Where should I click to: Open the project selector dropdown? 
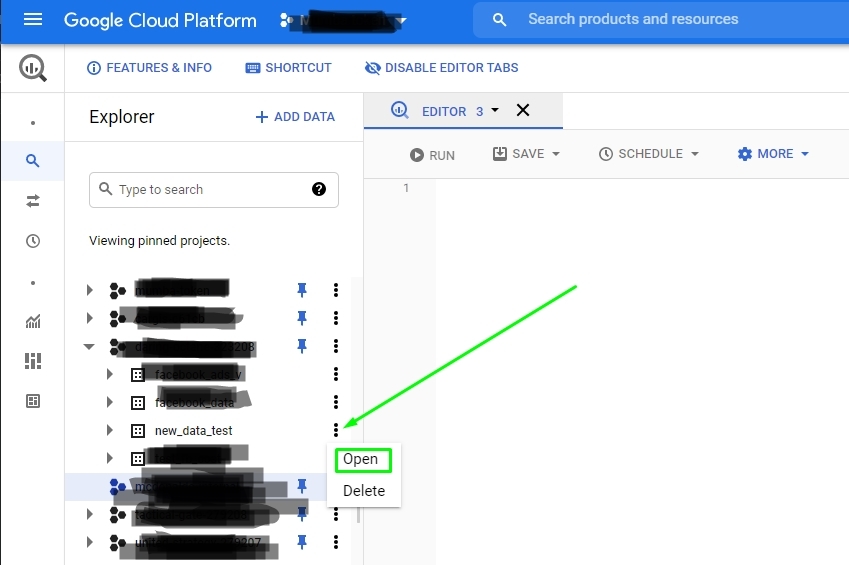(x=343, y=21)
